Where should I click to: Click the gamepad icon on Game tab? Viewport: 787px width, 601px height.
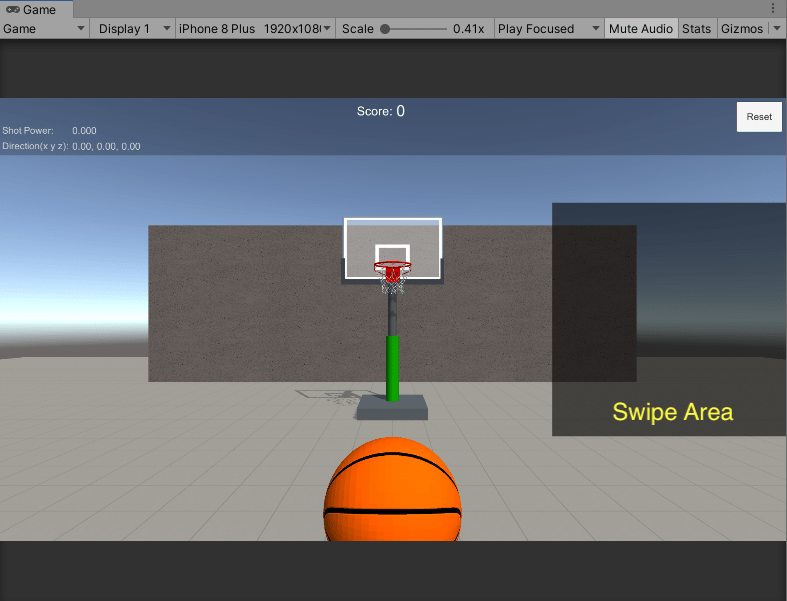(13, 10)
